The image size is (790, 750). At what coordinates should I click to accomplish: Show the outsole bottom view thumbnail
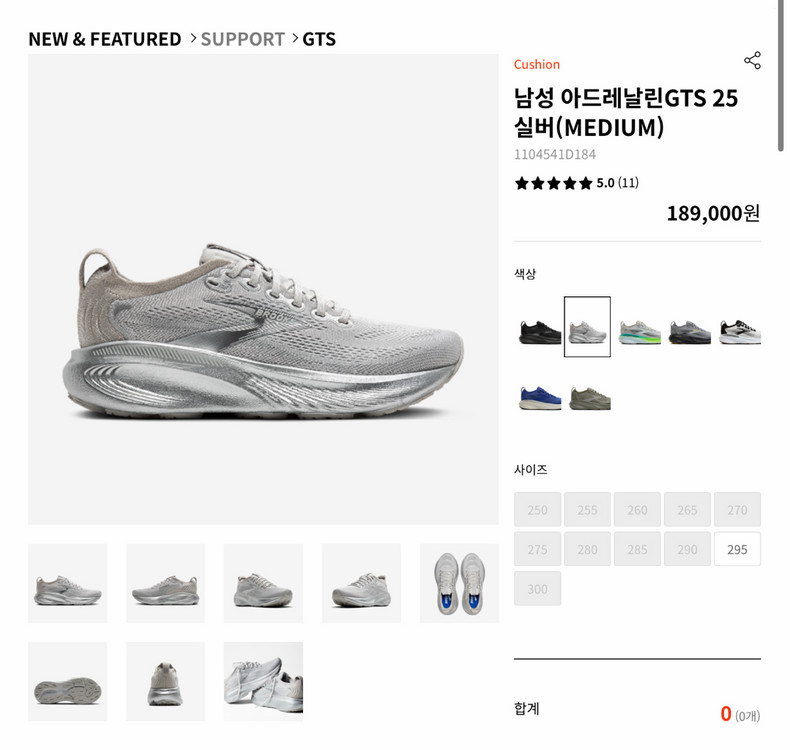pos(68,681)
